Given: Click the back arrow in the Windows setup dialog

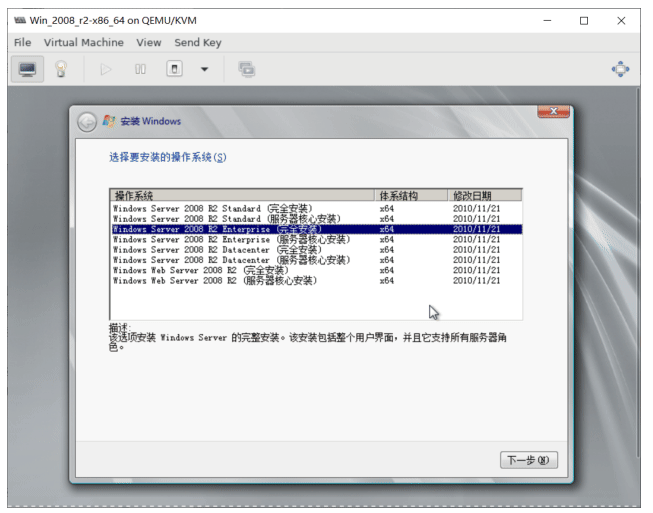Looking at the screenshot, I should (x=87, y=122).
